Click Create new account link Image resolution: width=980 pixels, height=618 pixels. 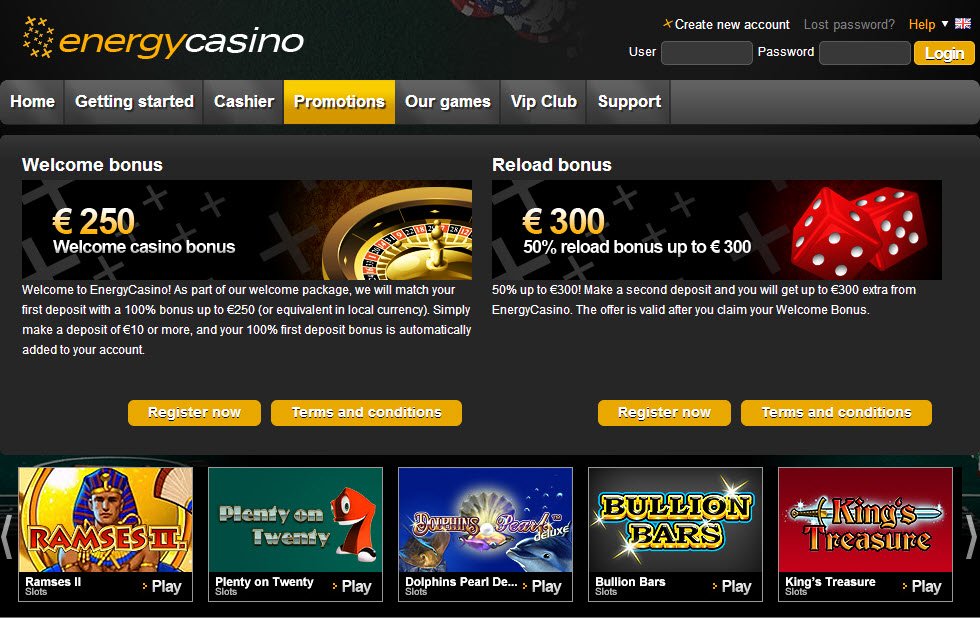click(732, 24)
